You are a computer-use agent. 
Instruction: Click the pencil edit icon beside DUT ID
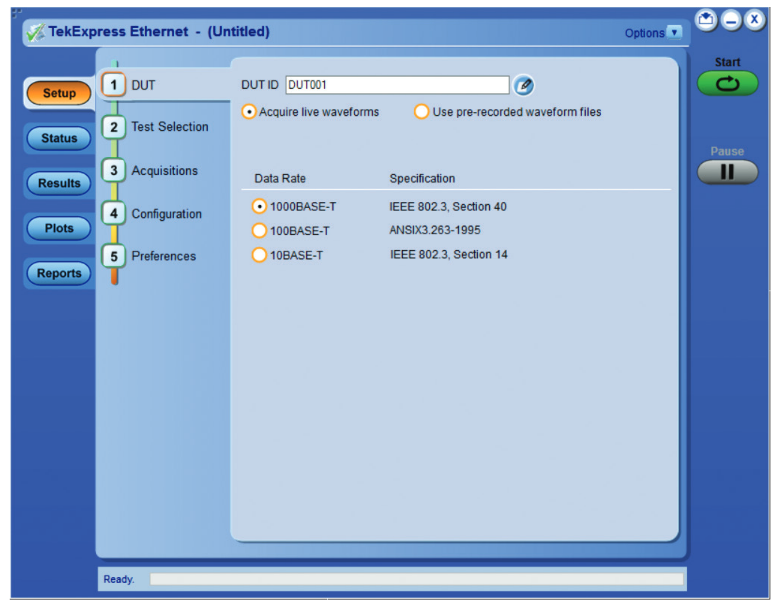(x=524, y=86)
